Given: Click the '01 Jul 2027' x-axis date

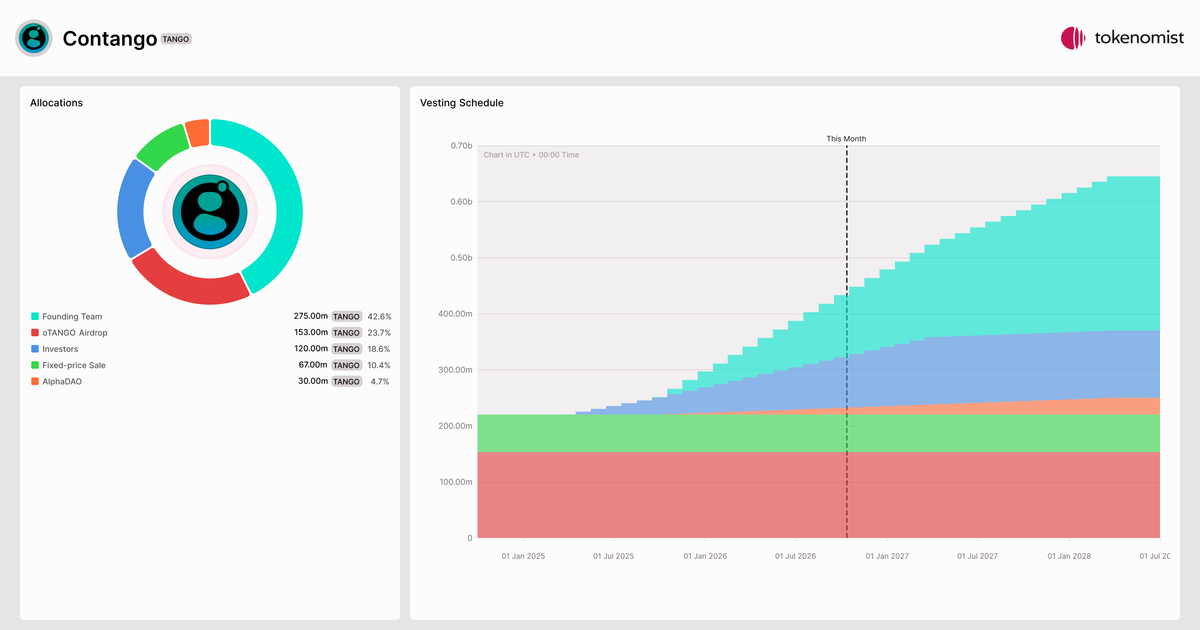Looking at the screenshot, I should pos(977,556).
